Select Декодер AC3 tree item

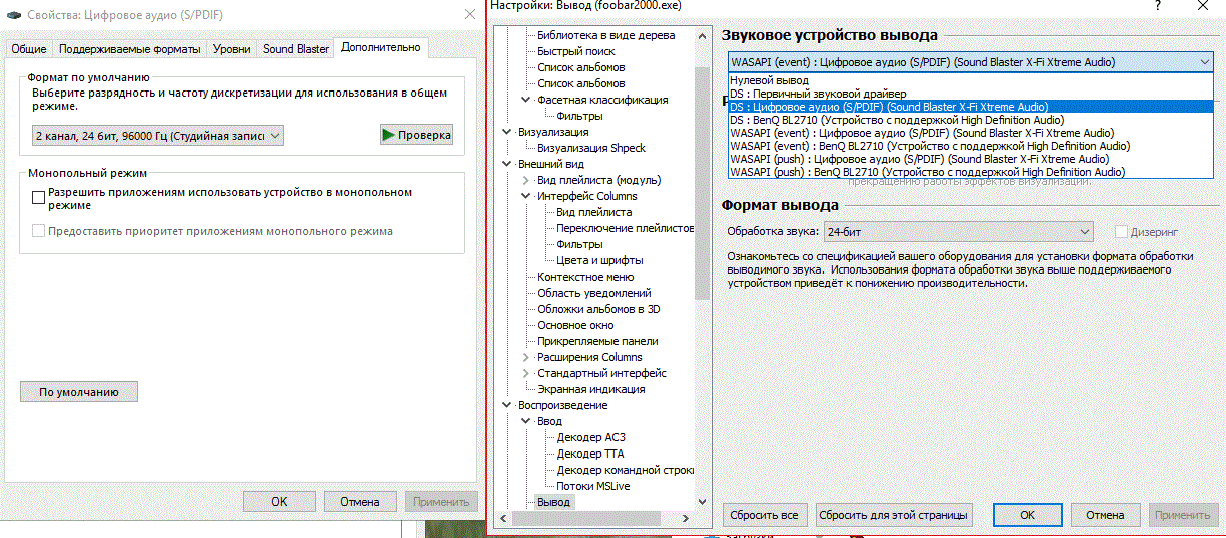coord(591,437)
